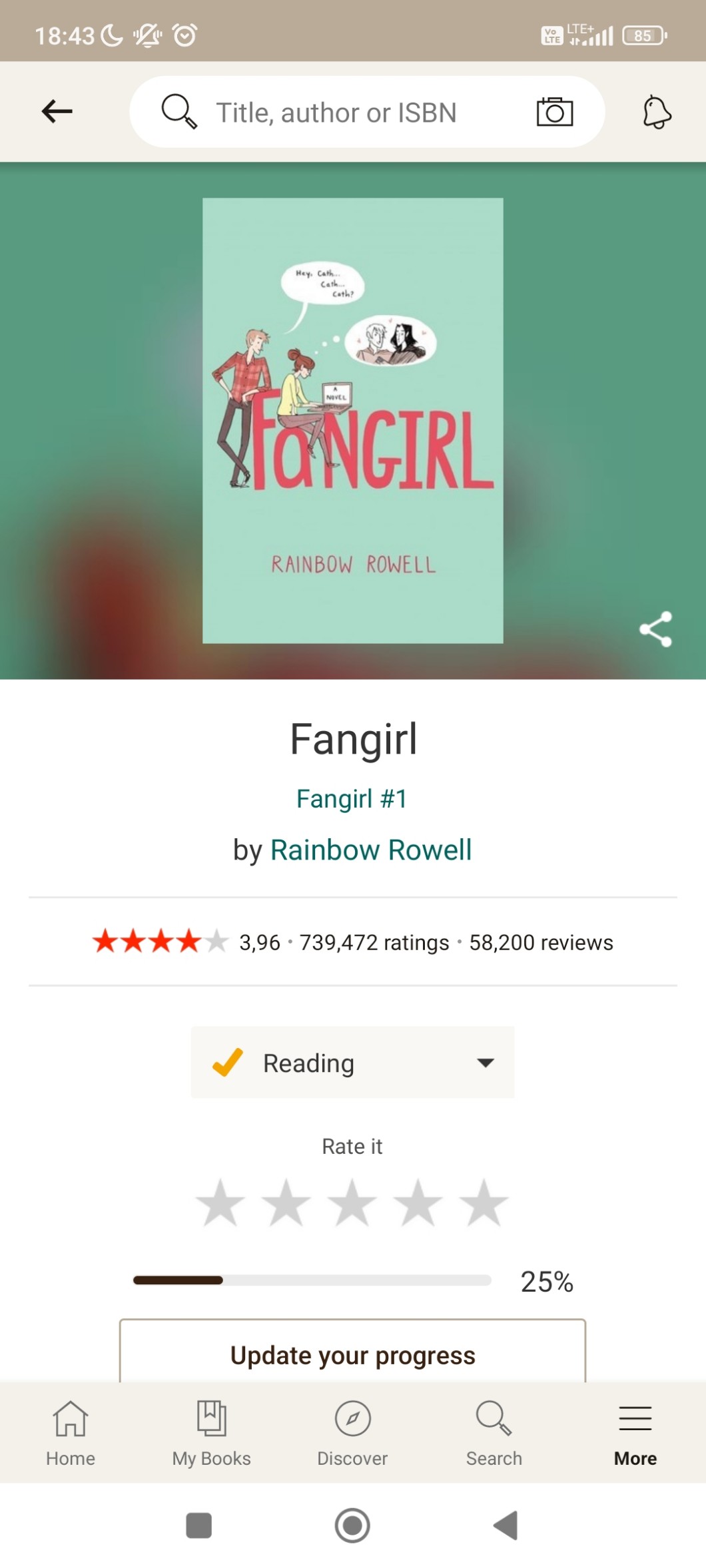This screenshot has width=706, height=1568.
Task: Click the reading progress bar
Action: click(x=312, y=1280)
